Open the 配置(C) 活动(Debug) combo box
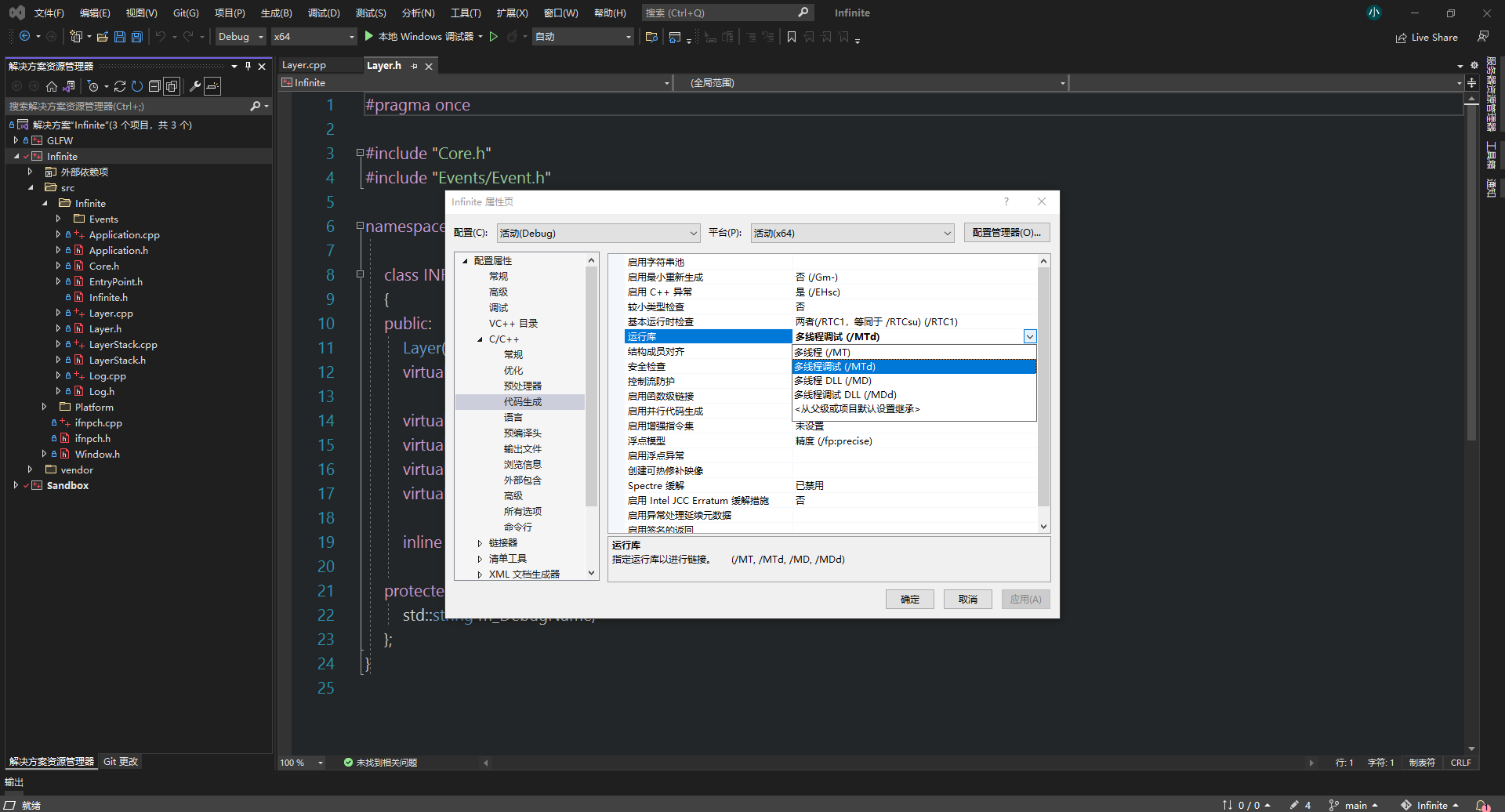Screen dimensions: 1505x812 tap(598, 233)
